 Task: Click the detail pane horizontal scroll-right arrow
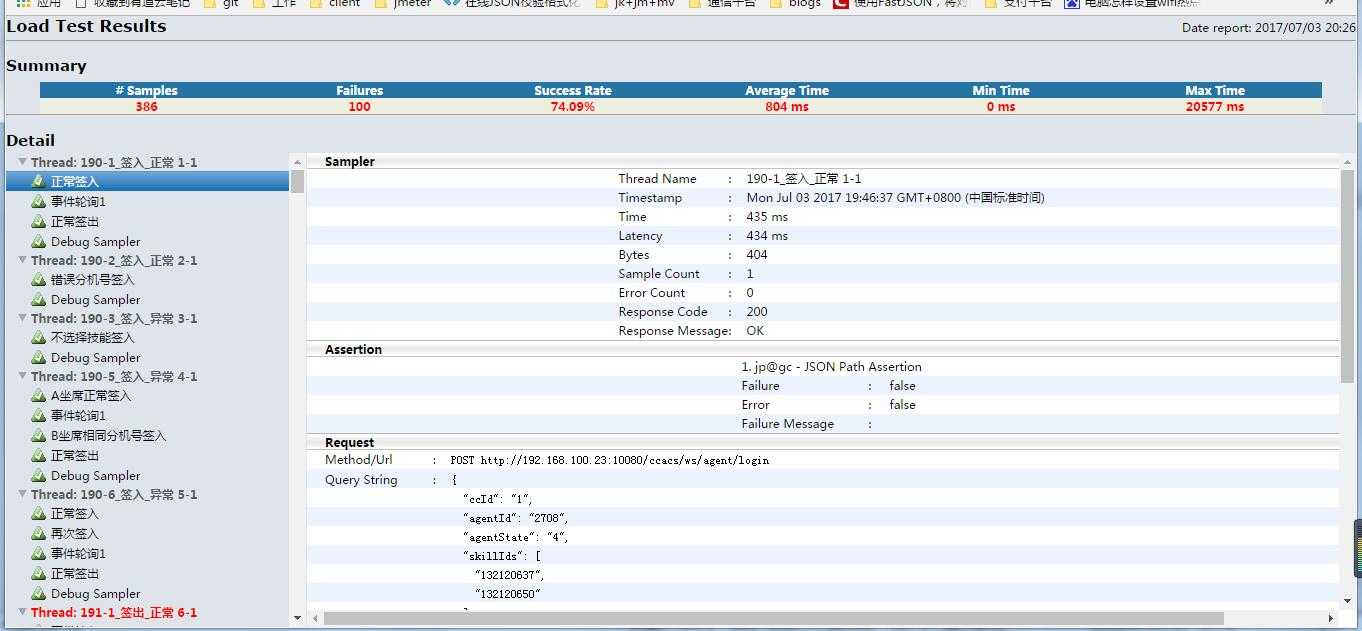(x=1330, y=618)
